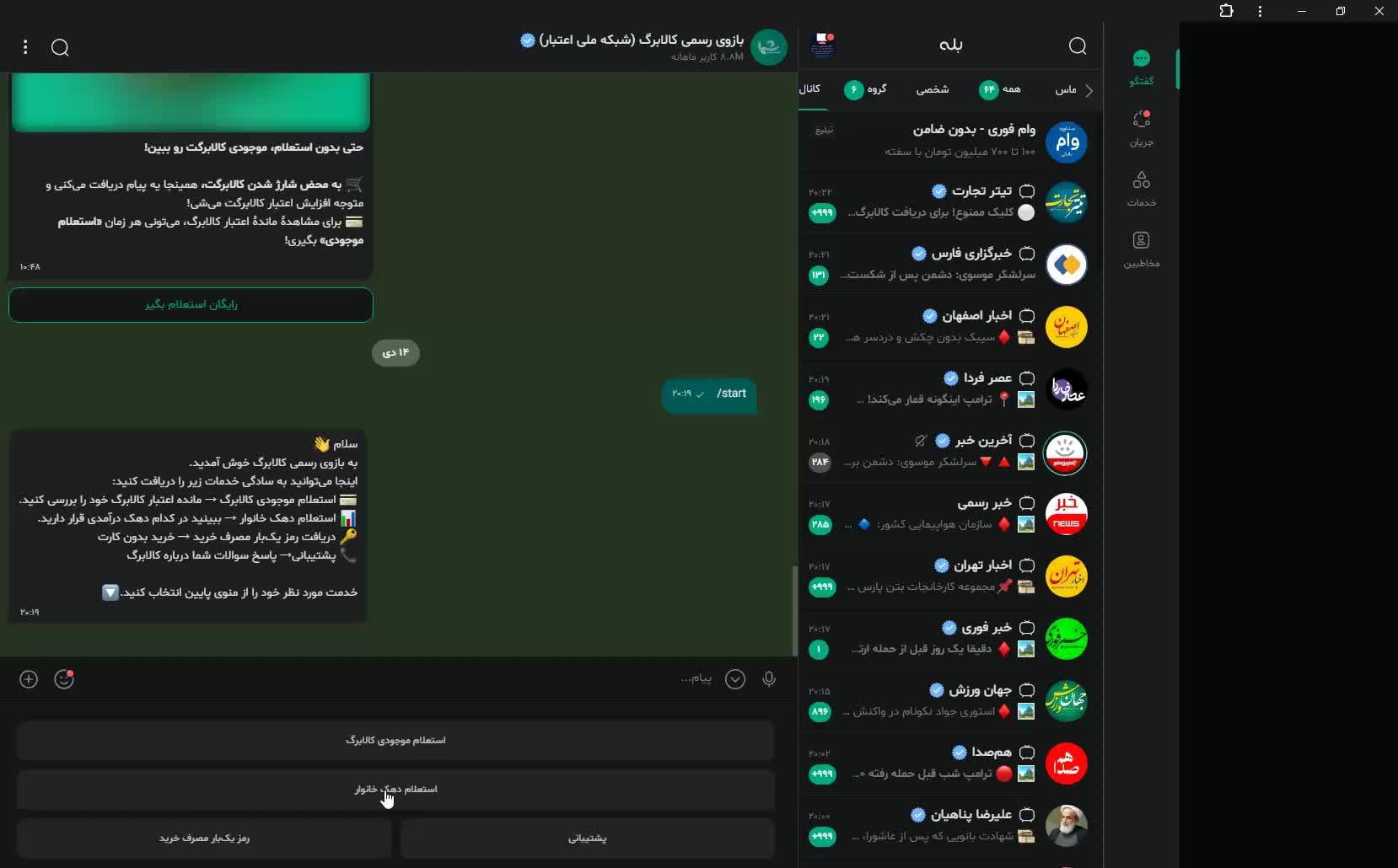Click the plus attachment icon
This screenshot has height=868, width=1398.
coord(29,679)
